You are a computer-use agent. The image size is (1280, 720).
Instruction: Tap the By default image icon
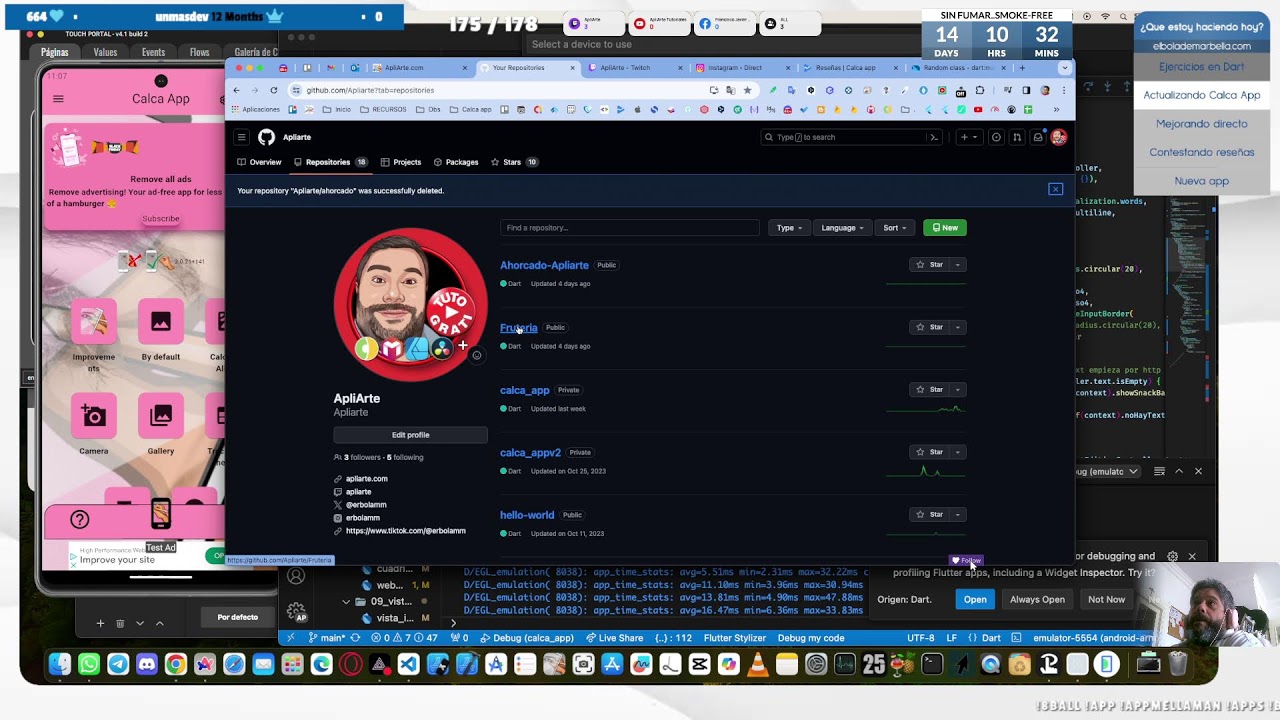161,322
